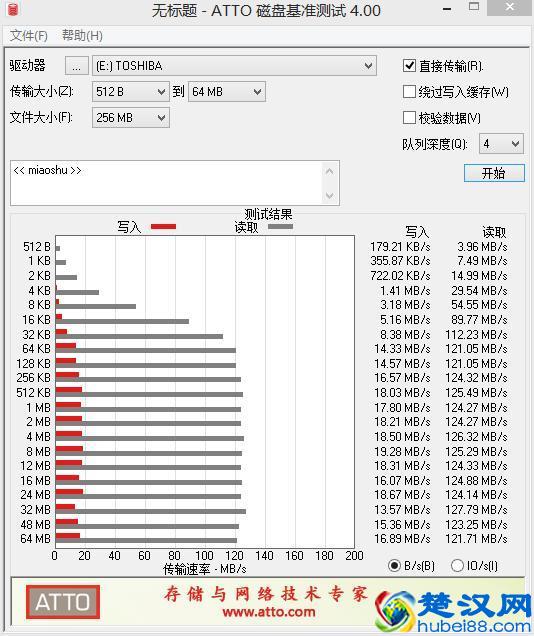This screenshot has height=636, width=534.
Task: Click the 126.32 MB/s read value
Action: (x=476, y=436)
